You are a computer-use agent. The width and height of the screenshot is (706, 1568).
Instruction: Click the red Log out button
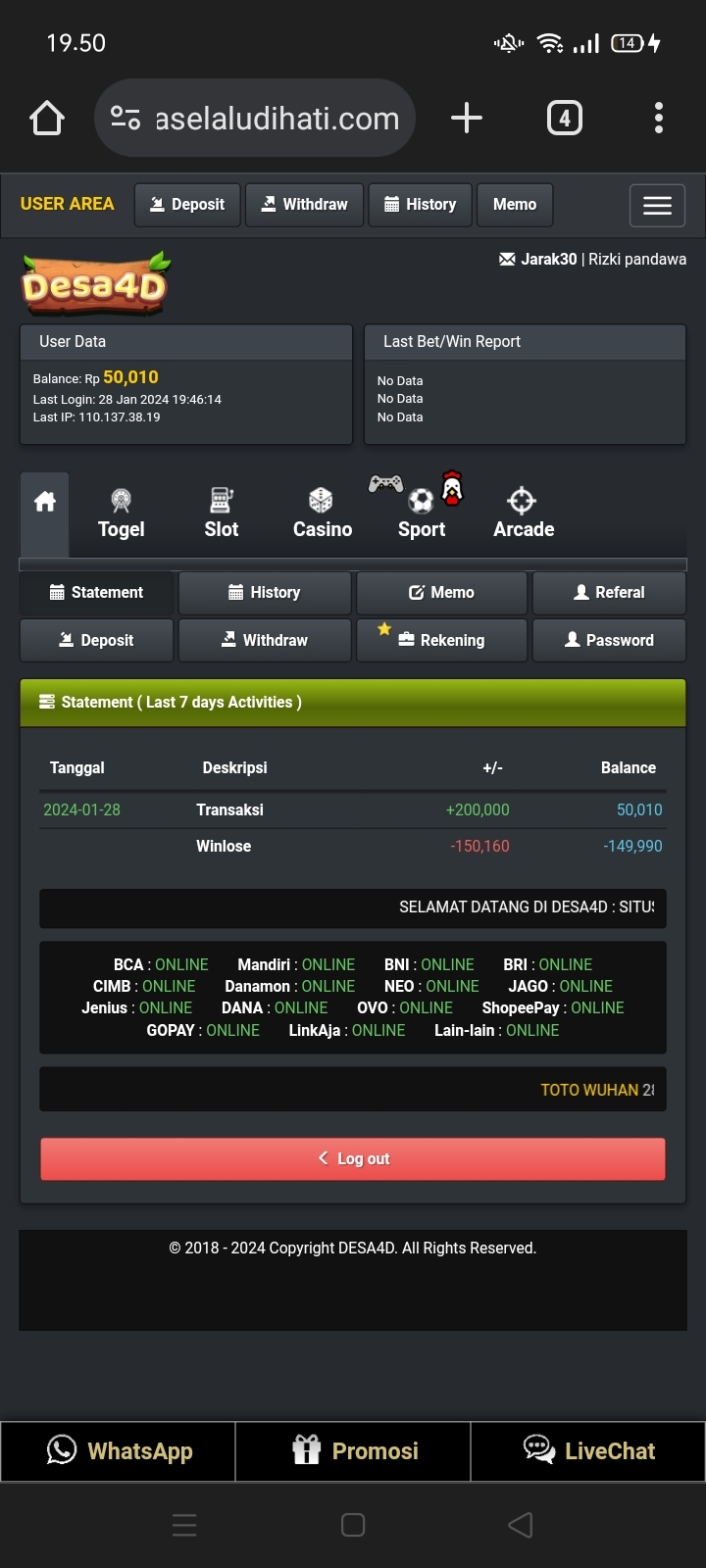coord(353,1158)
